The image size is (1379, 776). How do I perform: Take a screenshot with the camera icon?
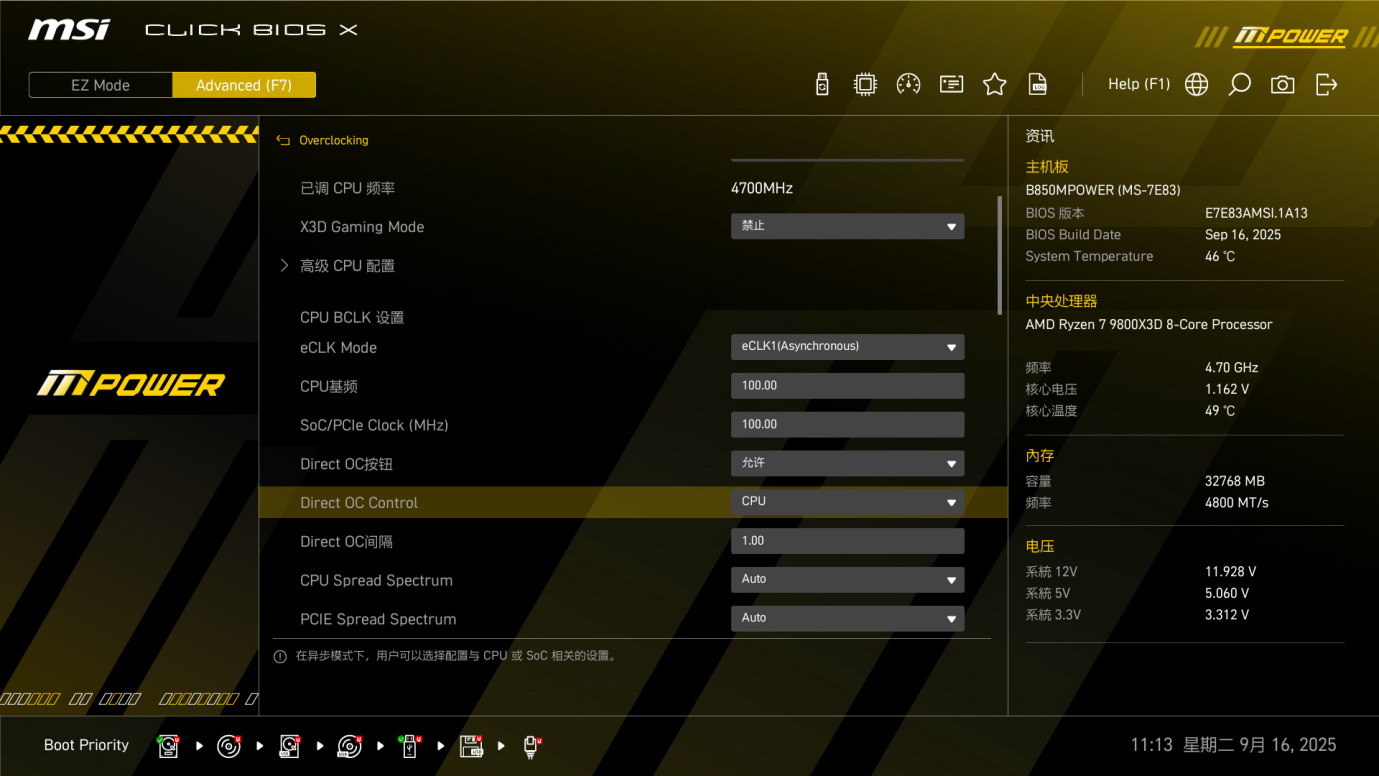tap(1282, 85)
